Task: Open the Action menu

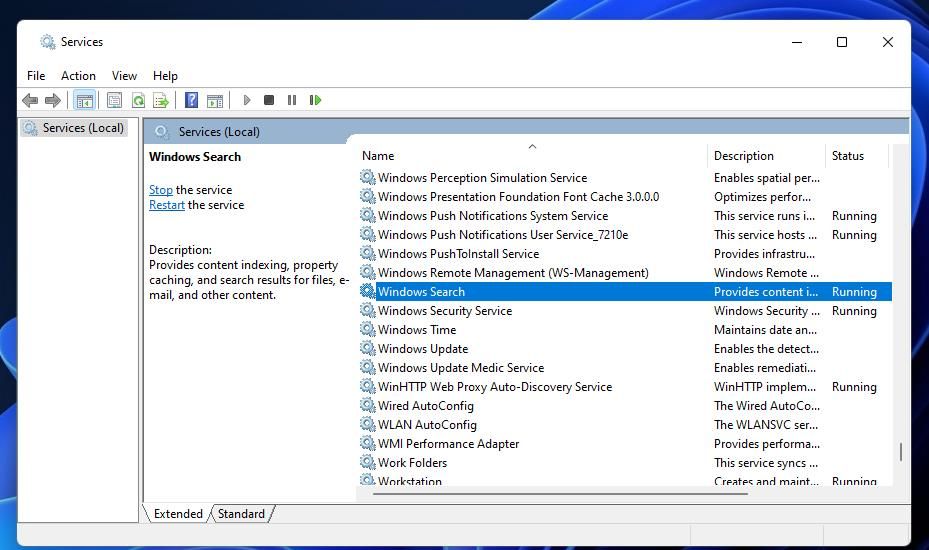Action: [x=78, y=76]
